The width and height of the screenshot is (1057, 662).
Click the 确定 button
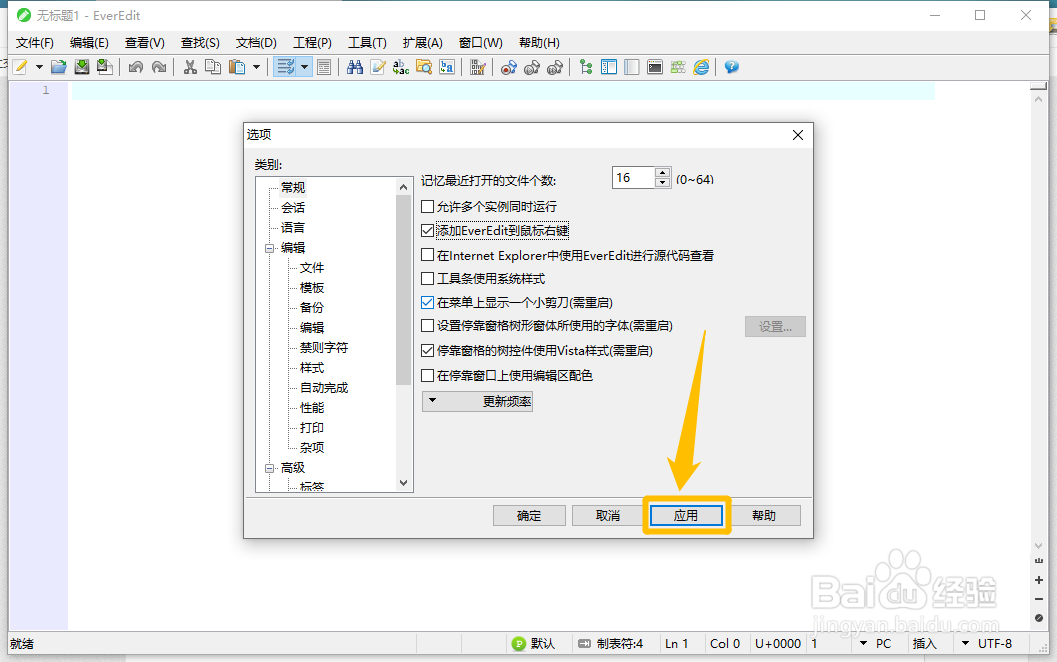529,516
